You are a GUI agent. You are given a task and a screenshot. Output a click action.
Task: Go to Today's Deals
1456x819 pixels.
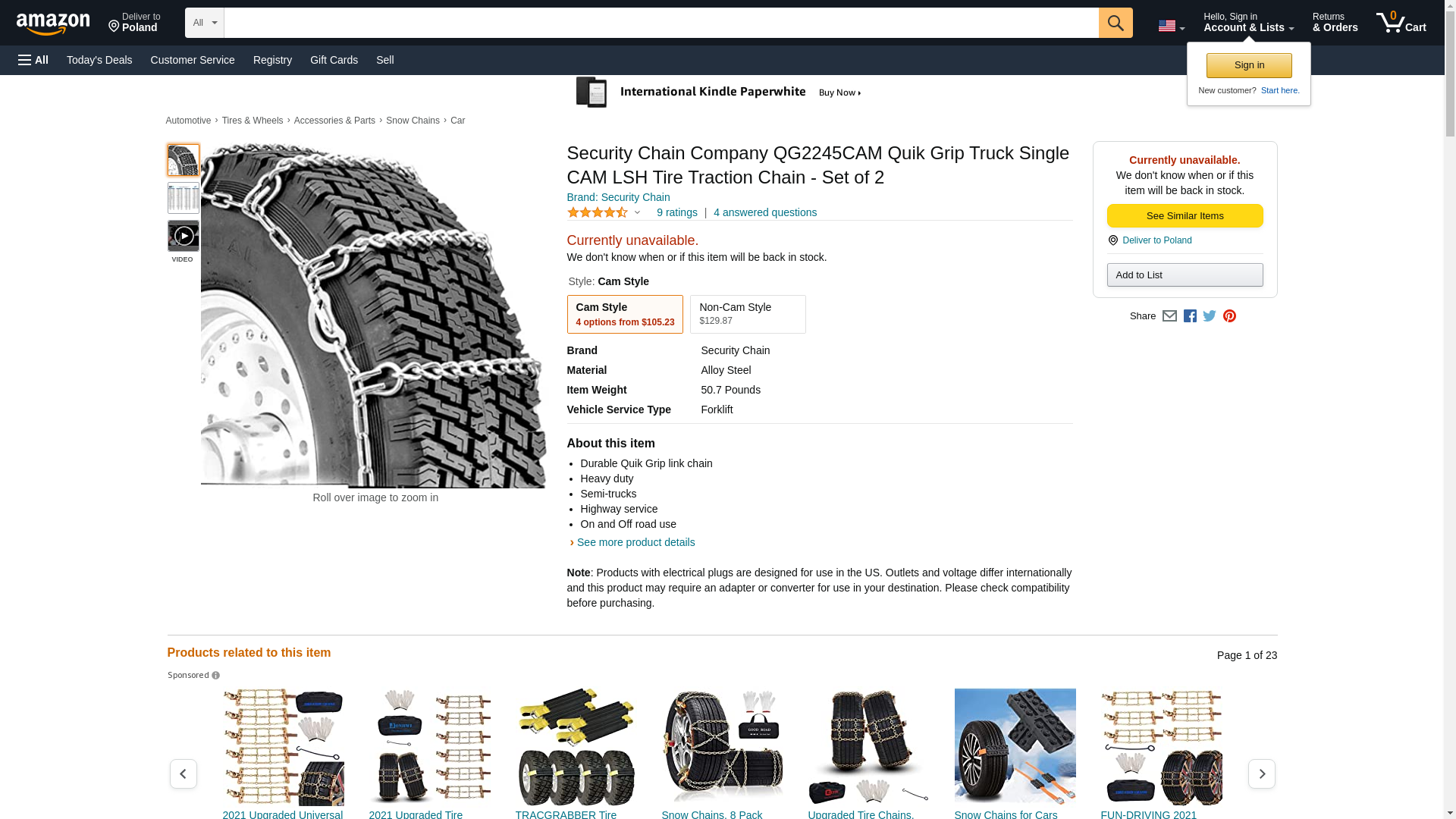pos(99,60)
